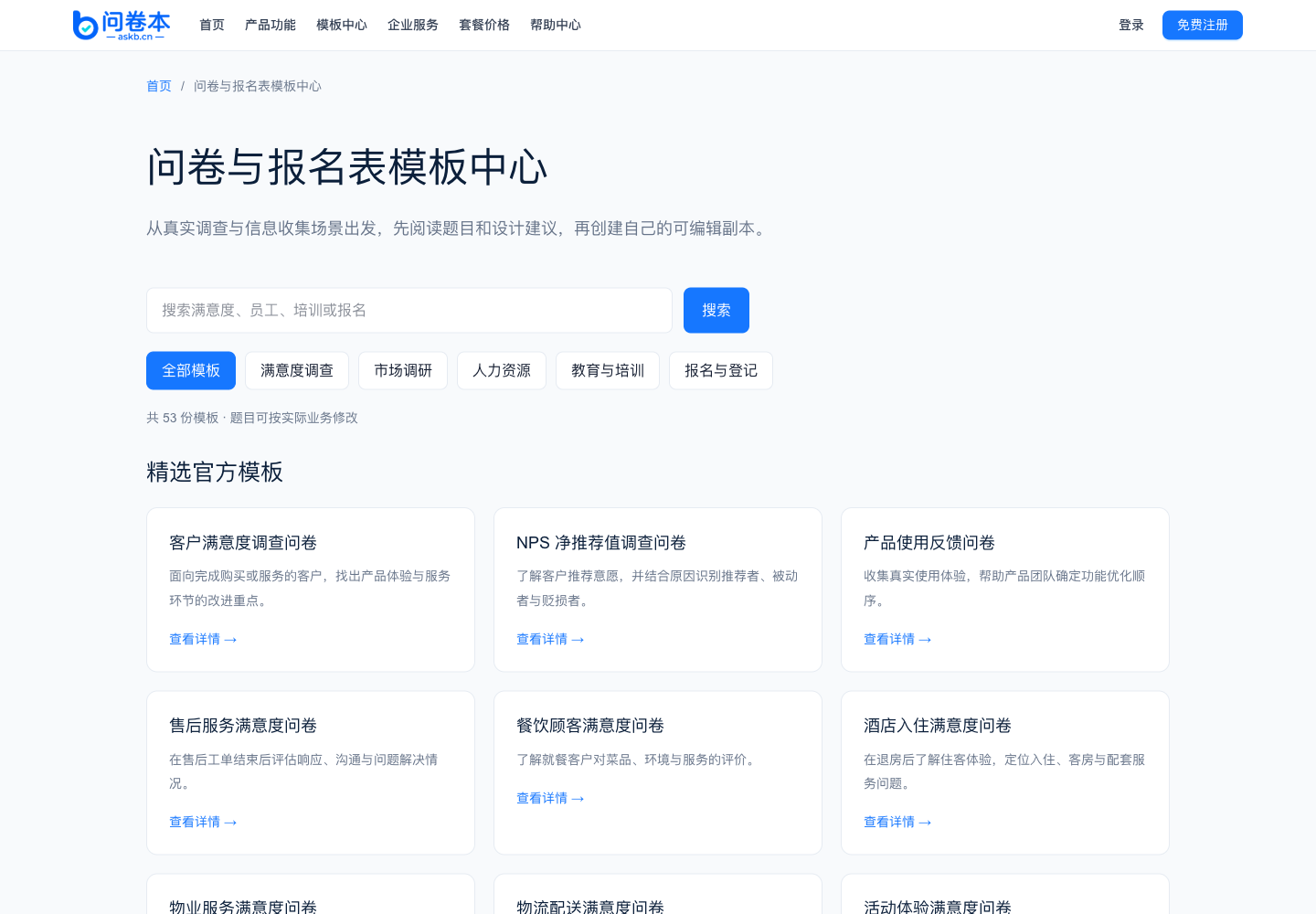
Task: Click the 首页 breadcrumb link
Action: 159,86
